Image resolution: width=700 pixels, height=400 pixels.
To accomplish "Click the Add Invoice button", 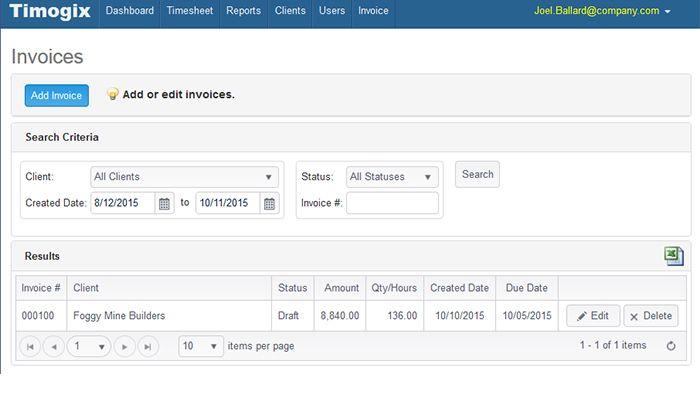I will click(x=57, y=96).
